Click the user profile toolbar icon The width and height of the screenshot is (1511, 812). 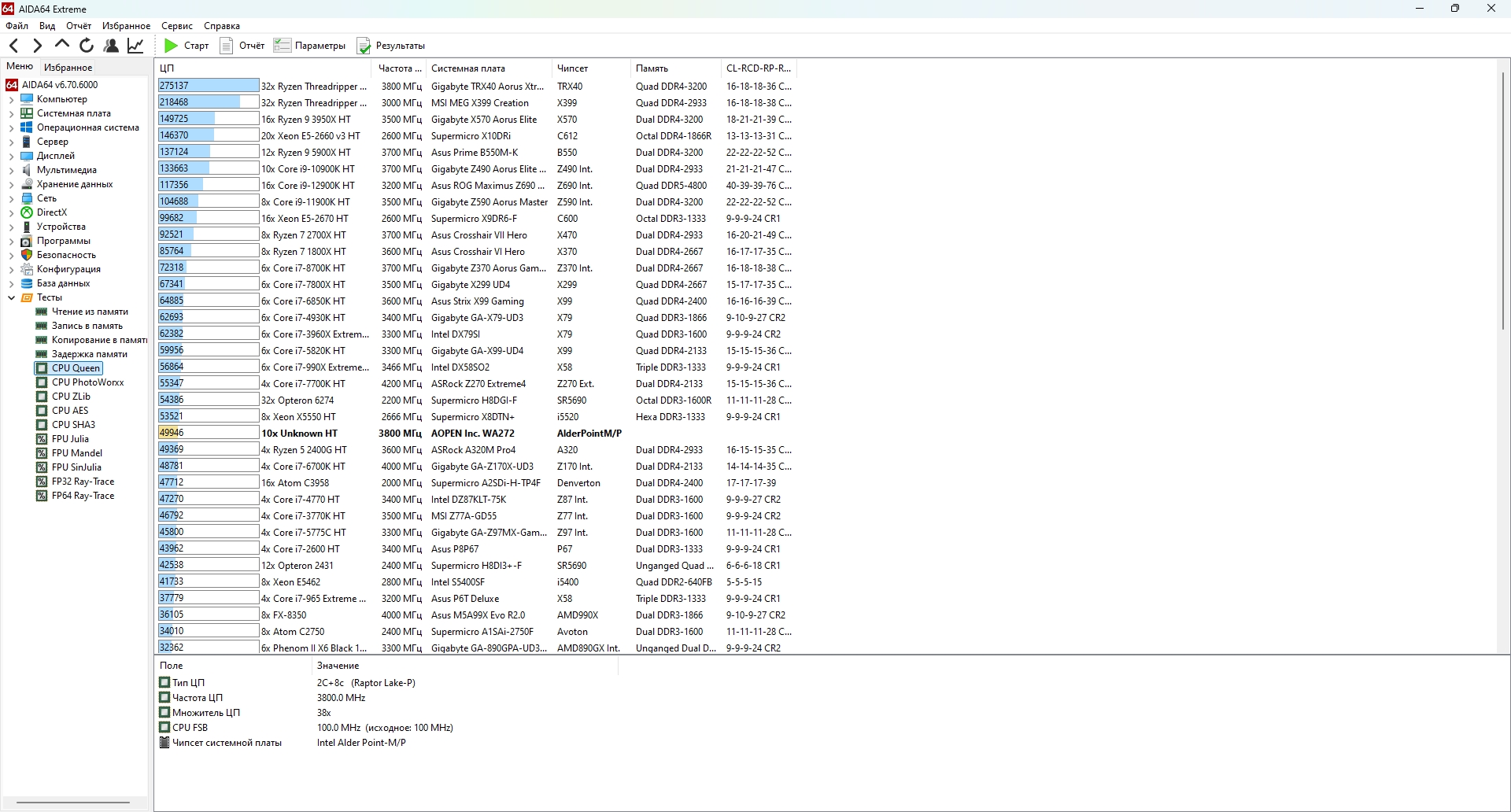coord(111,46)
